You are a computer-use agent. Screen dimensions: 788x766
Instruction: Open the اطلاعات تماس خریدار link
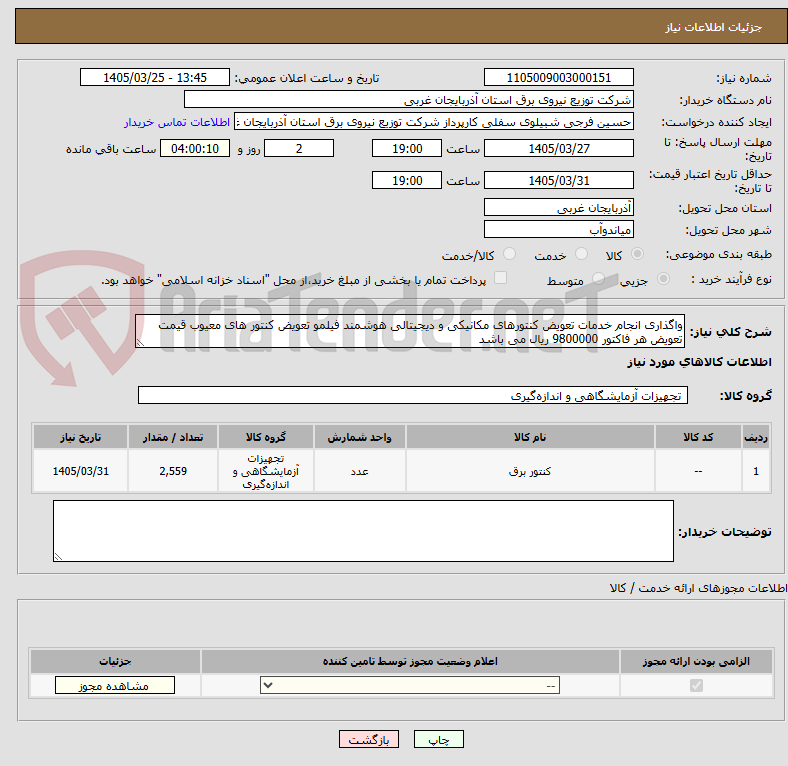pyautogui.click(x=177, y=122)
